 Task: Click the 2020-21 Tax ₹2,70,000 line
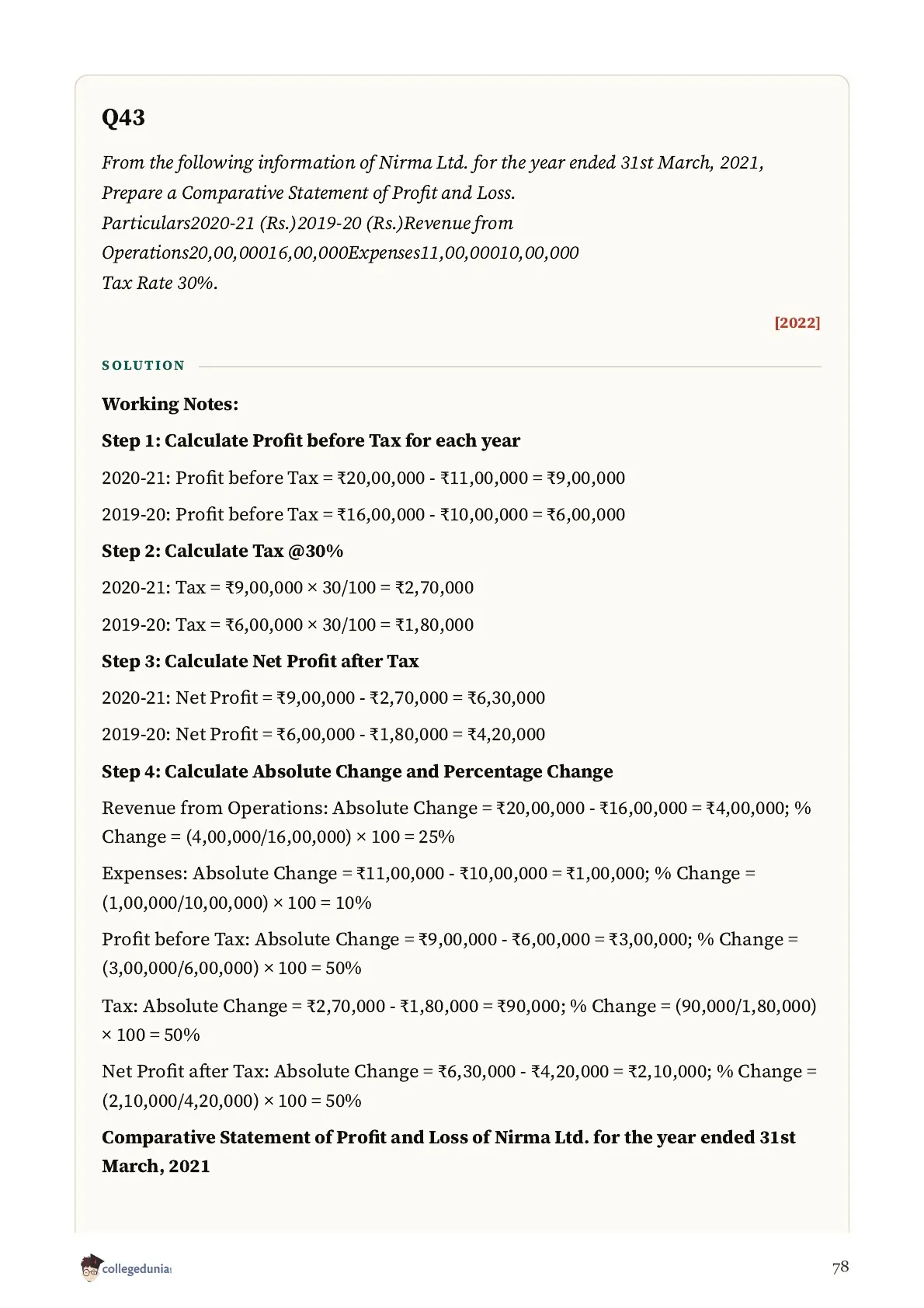(287, 587)
